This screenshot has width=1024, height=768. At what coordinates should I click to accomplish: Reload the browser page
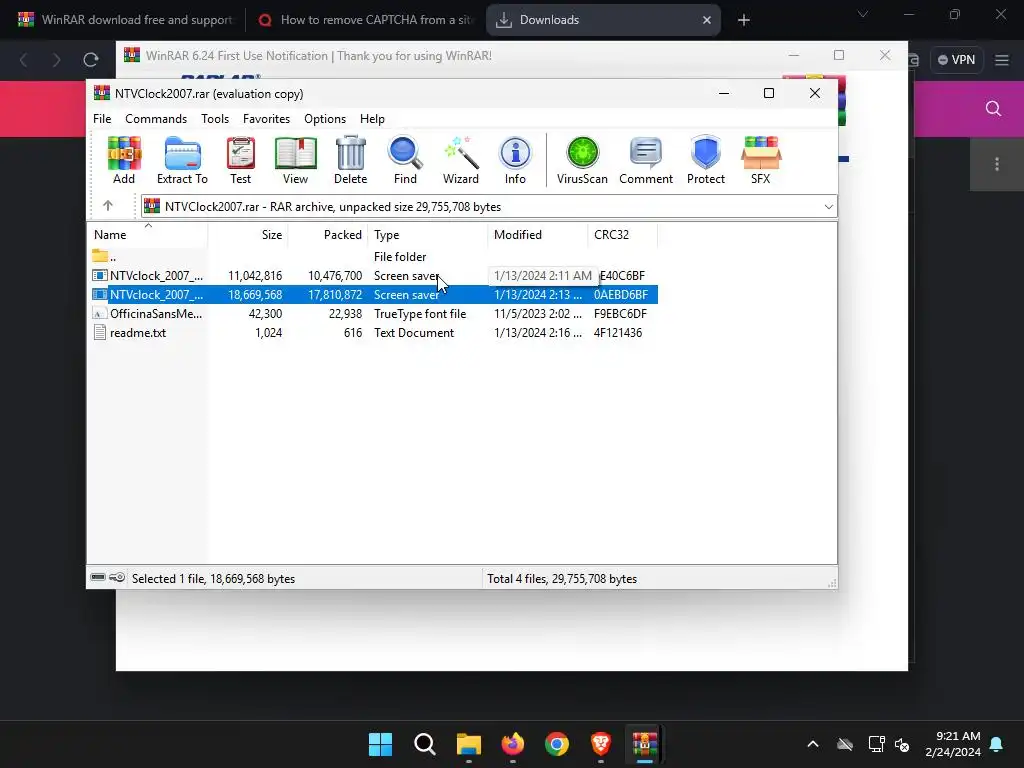(x=91, y=60)
